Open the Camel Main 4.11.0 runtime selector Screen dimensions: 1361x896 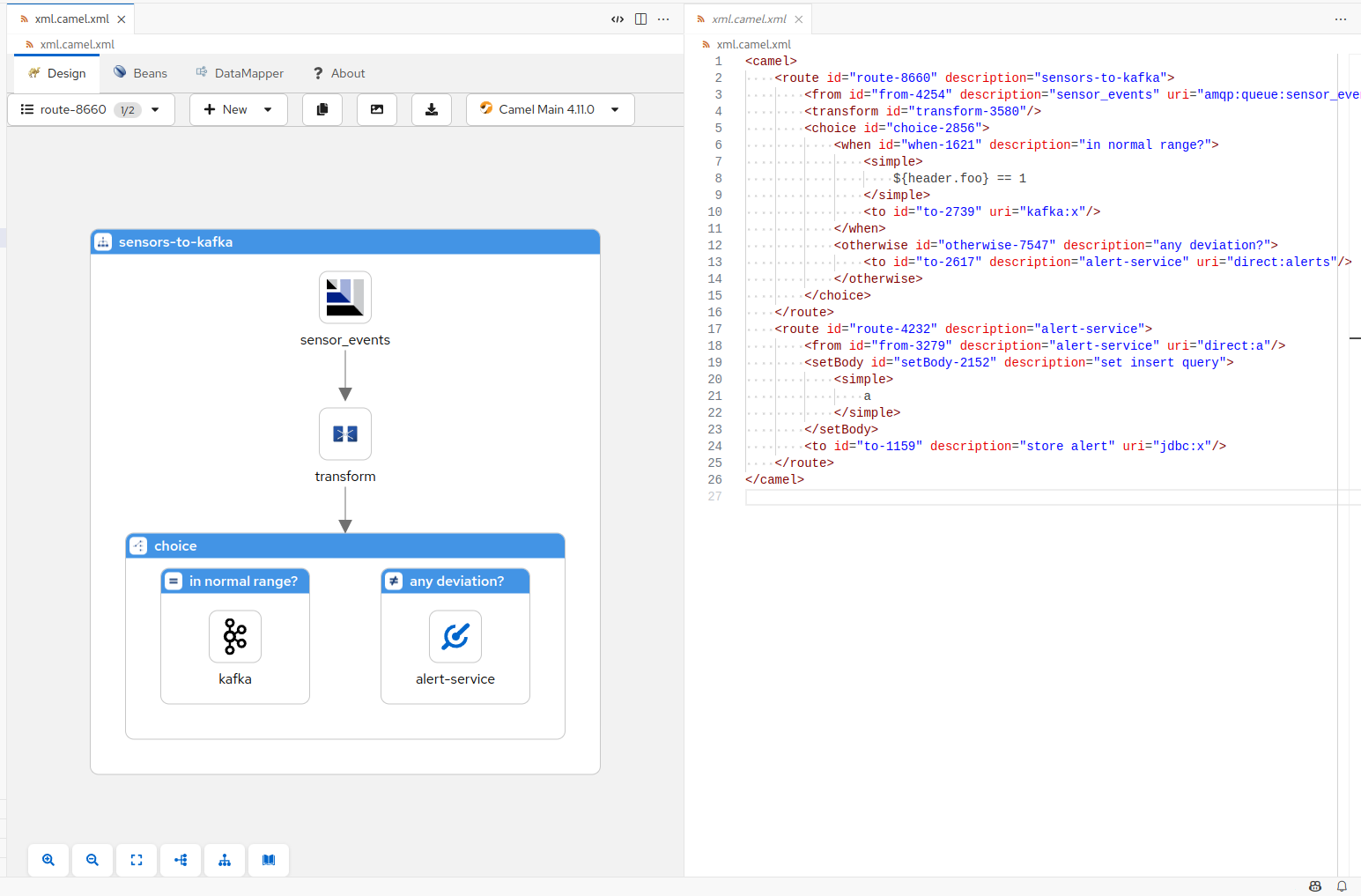tap(550, 108)
